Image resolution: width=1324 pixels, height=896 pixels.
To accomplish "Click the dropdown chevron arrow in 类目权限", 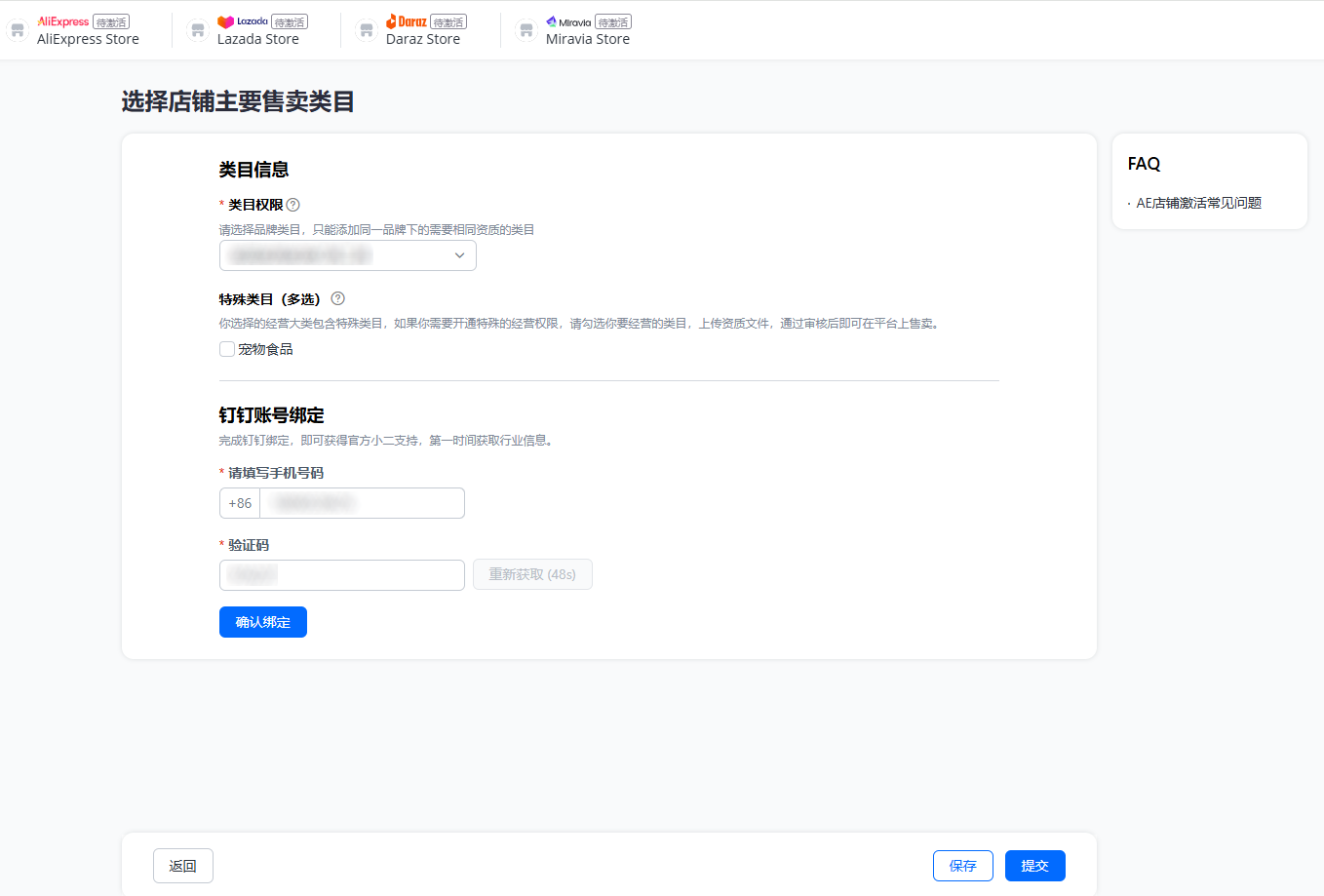I will point(459,255).
